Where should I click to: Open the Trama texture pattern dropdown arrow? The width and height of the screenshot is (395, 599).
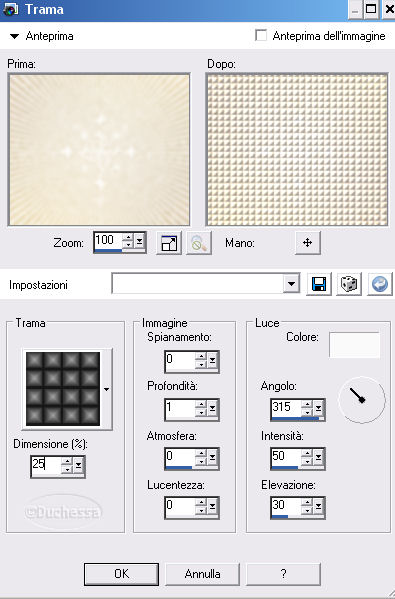pos(106,389)
